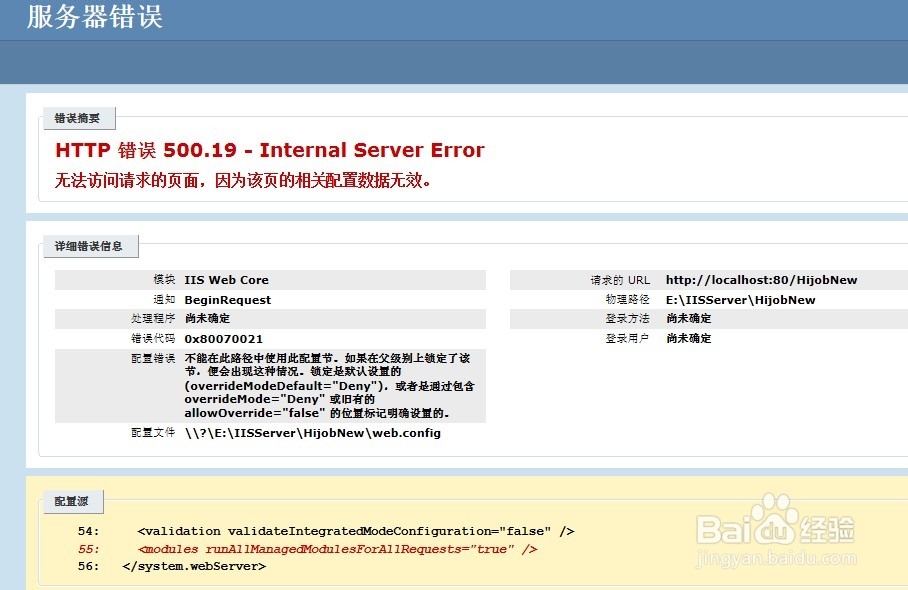Viewport: 908px width, 590px height.
Task: Click the 详细错误信息 section label
Action: click(x=90, y=246)
